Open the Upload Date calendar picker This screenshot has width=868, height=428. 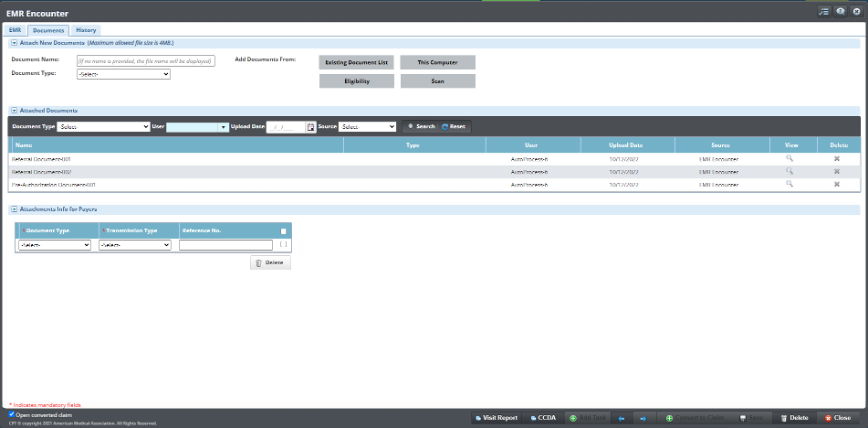click(x=310, y=127)
